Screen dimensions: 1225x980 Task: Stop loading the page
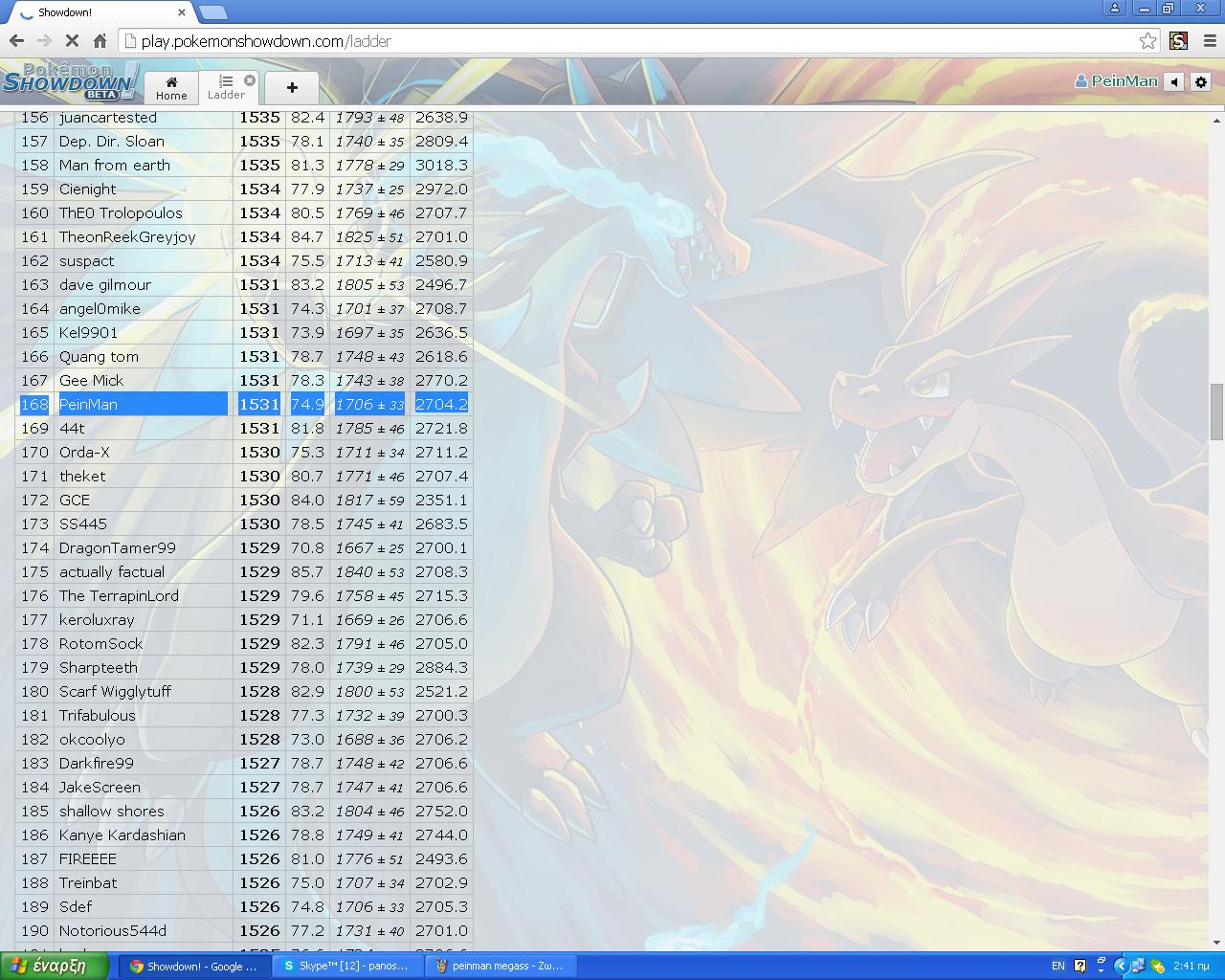pyautogui.click(x=72, y=40)
